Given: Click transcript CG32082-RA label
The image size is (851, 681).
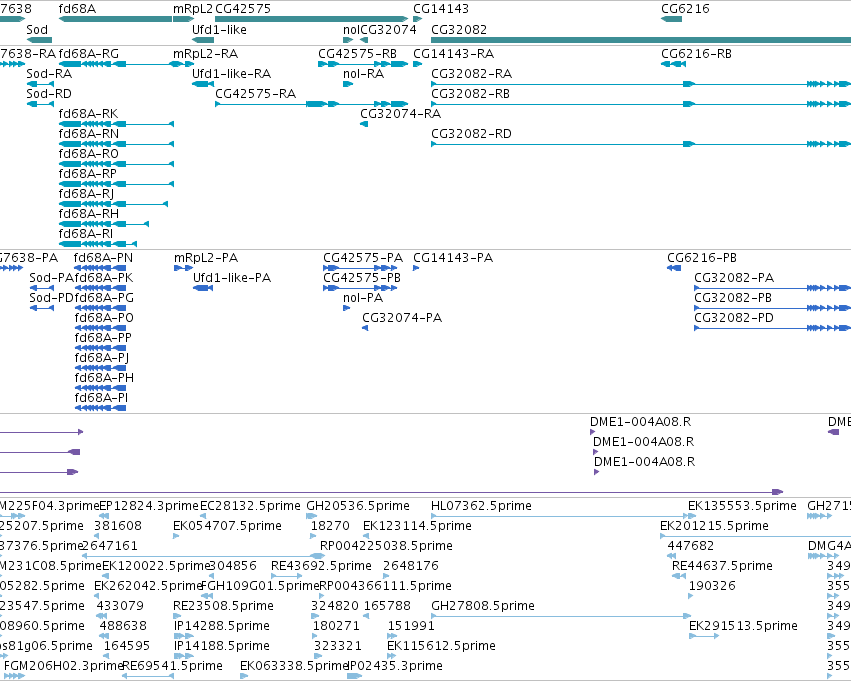Looking at the screenshot, I should 472,74.
